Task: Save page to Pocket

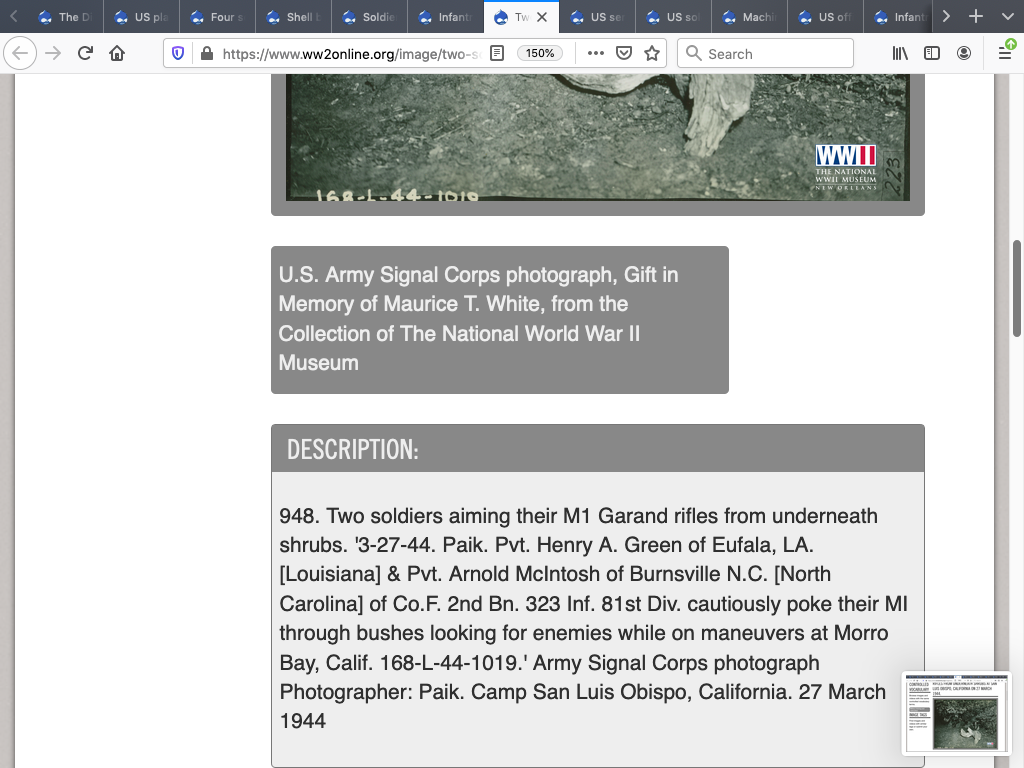Action: pyautogui.click(x=624, y=54)
